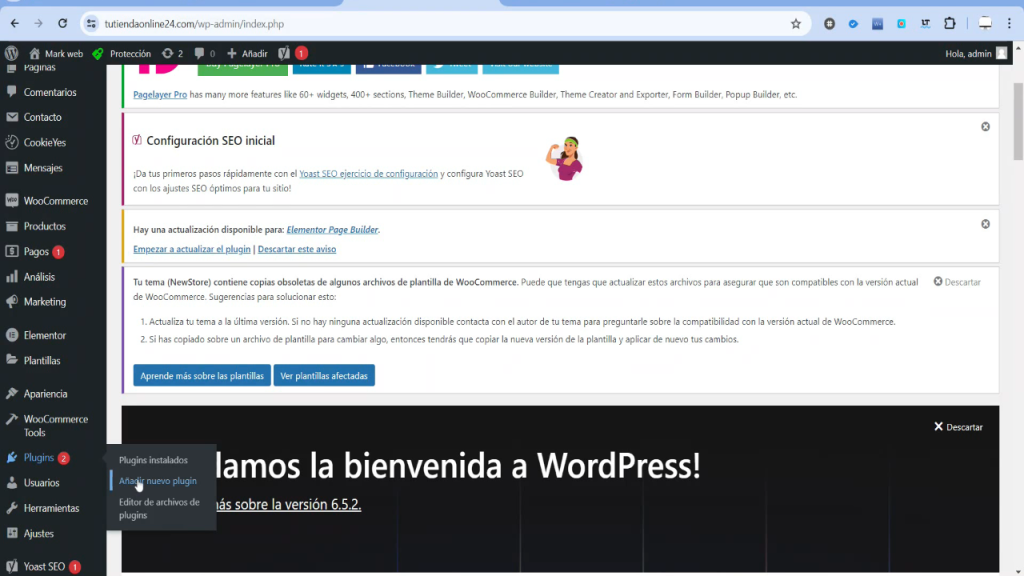Click the WooCommerce icon in the sidebar
This screenshot has width=1024, height=576.
[12, 200]
